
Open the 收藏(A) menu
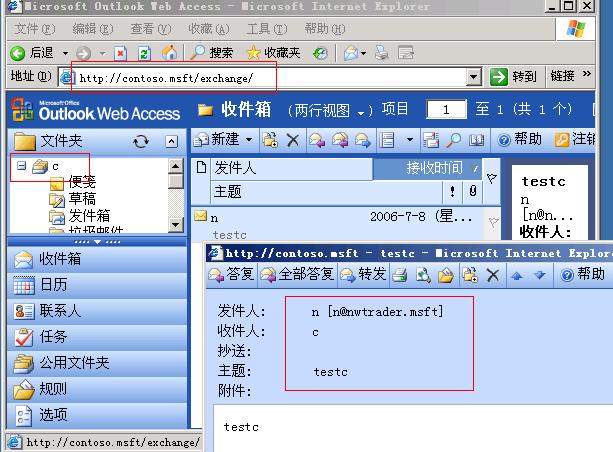pyautogui.click(x=208, y=29)
